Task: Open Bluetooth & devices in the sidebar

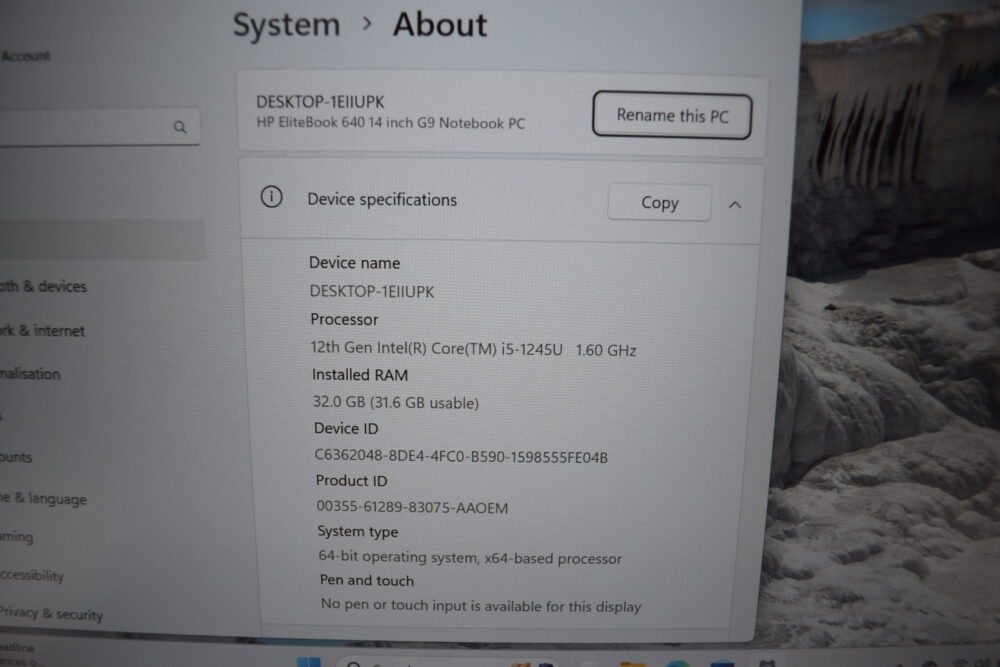Action: pyautogui.click(x=43, y=286)
